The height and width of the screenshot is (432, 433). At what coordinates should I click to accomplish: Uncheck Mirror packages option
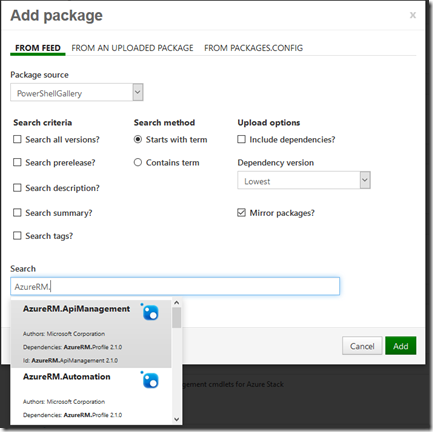coord(241,213)
